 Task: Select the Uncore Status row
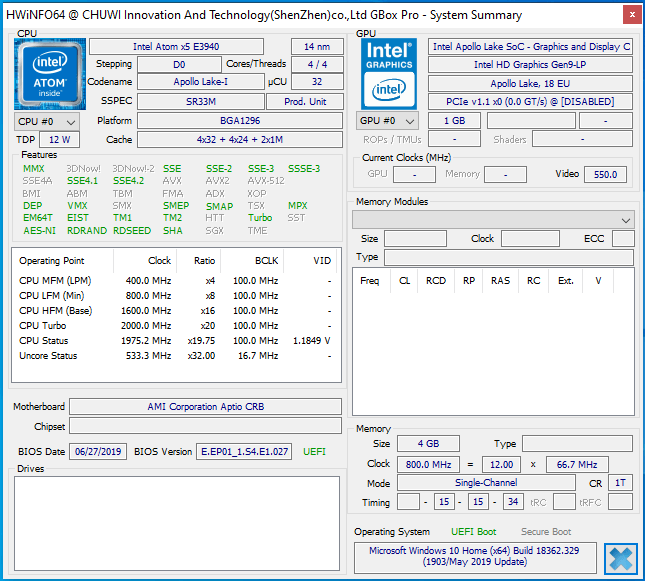tap(175, 356)
